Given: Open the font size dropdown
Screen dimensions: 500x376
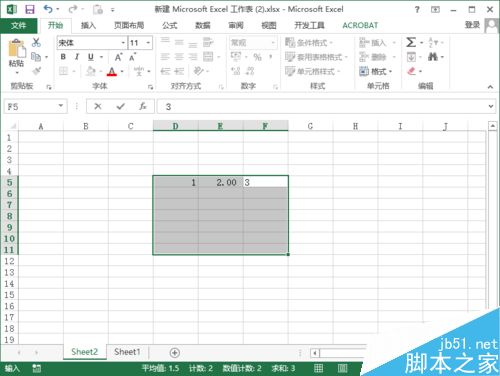Looking at the screenshot, I should tap(148, 43).
